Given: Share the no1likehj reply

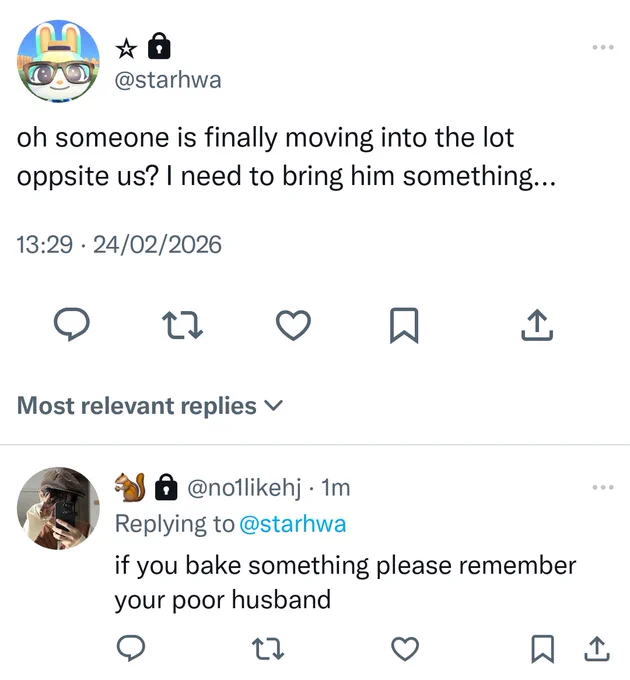Looking at the screenshot, I should (597, 648).
